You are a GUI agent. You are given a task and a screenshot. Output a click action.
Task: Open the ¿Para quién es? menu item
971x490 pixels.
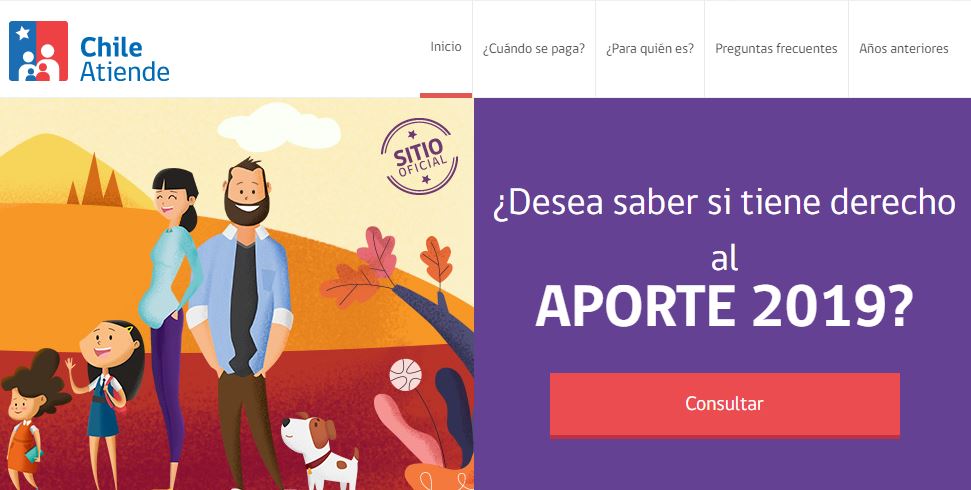coord(650,48)
